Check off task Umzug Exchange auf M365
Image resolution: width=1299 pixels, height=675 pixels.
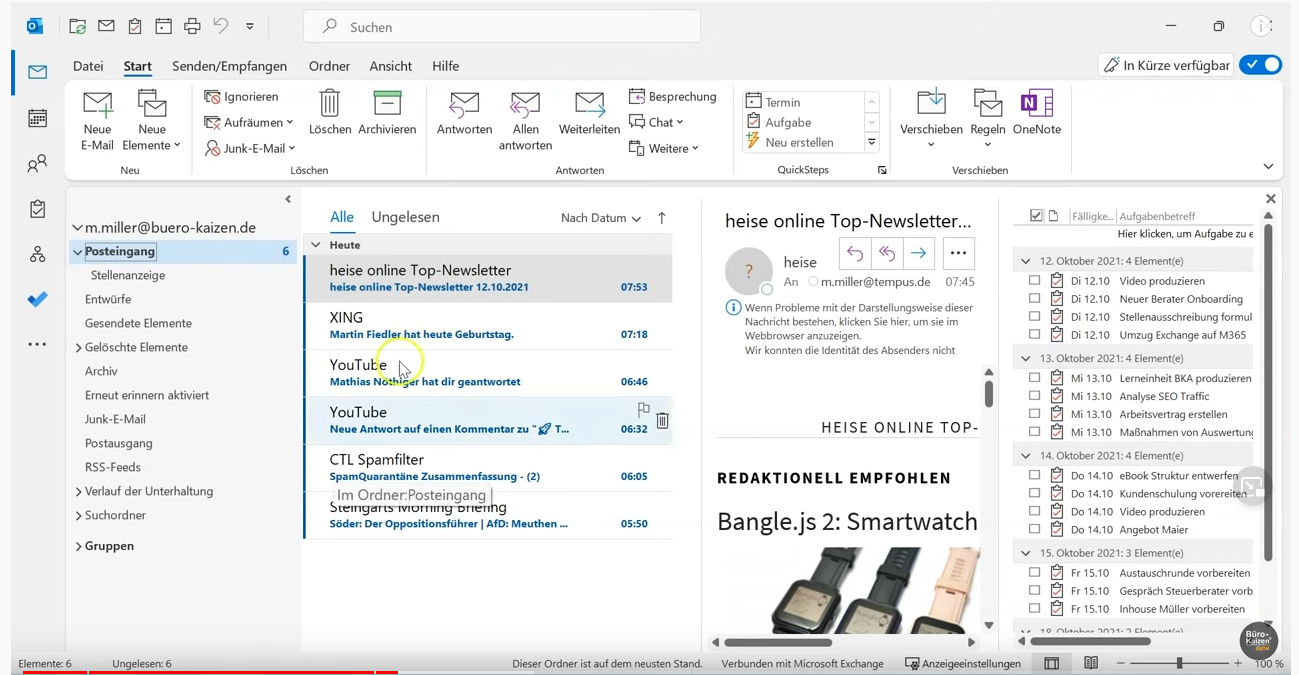[1034, 335]
